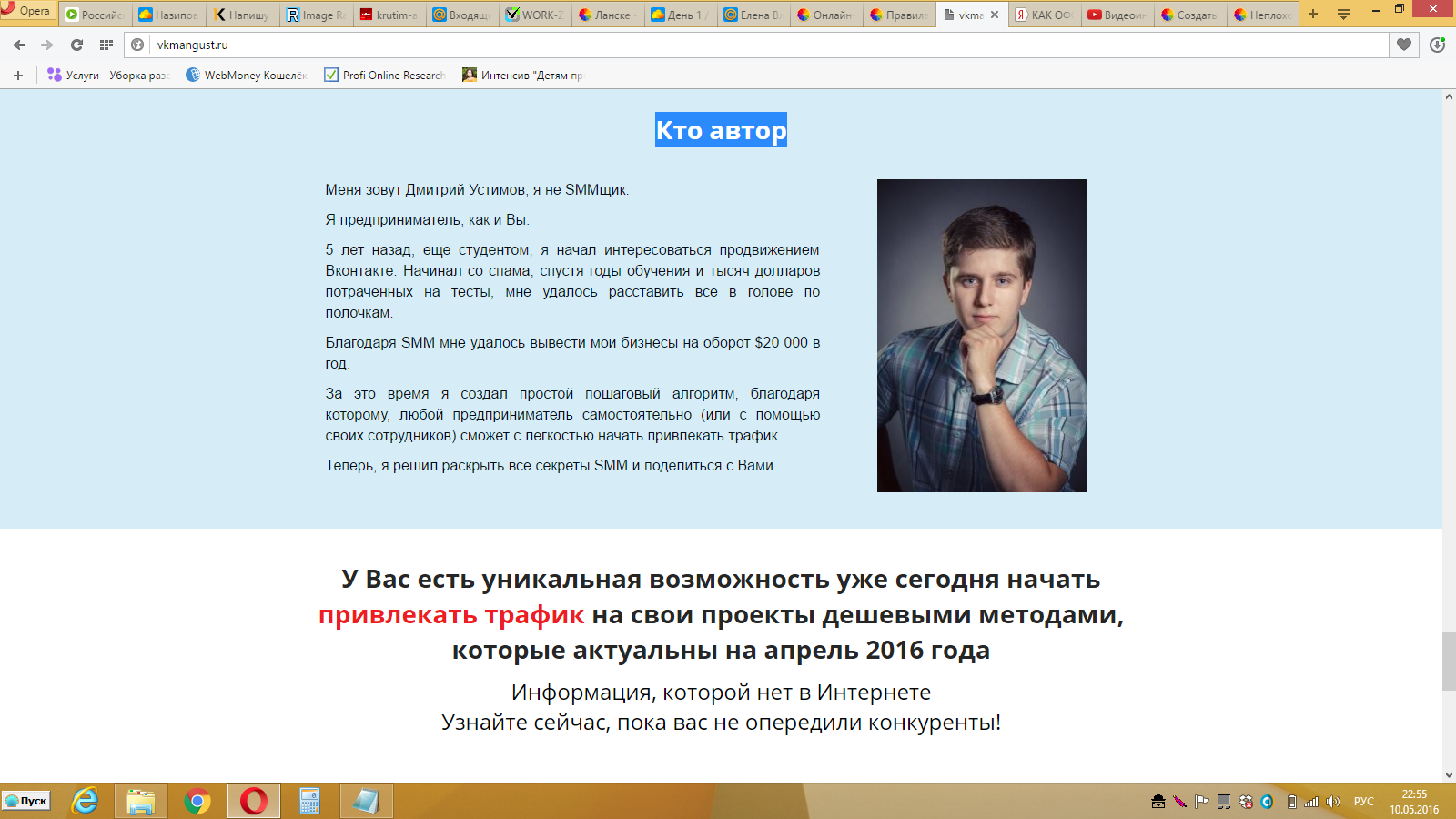
Task: Click the author portrait photo
Action: pos(982,336)
